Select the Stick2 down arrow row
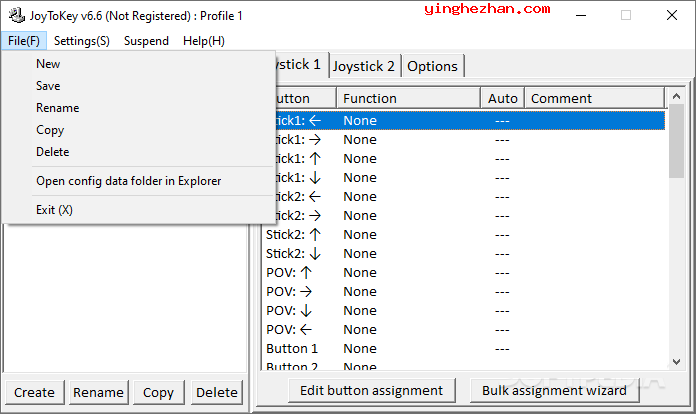Viewport: 696px width, 414px height. pos(464,254)
